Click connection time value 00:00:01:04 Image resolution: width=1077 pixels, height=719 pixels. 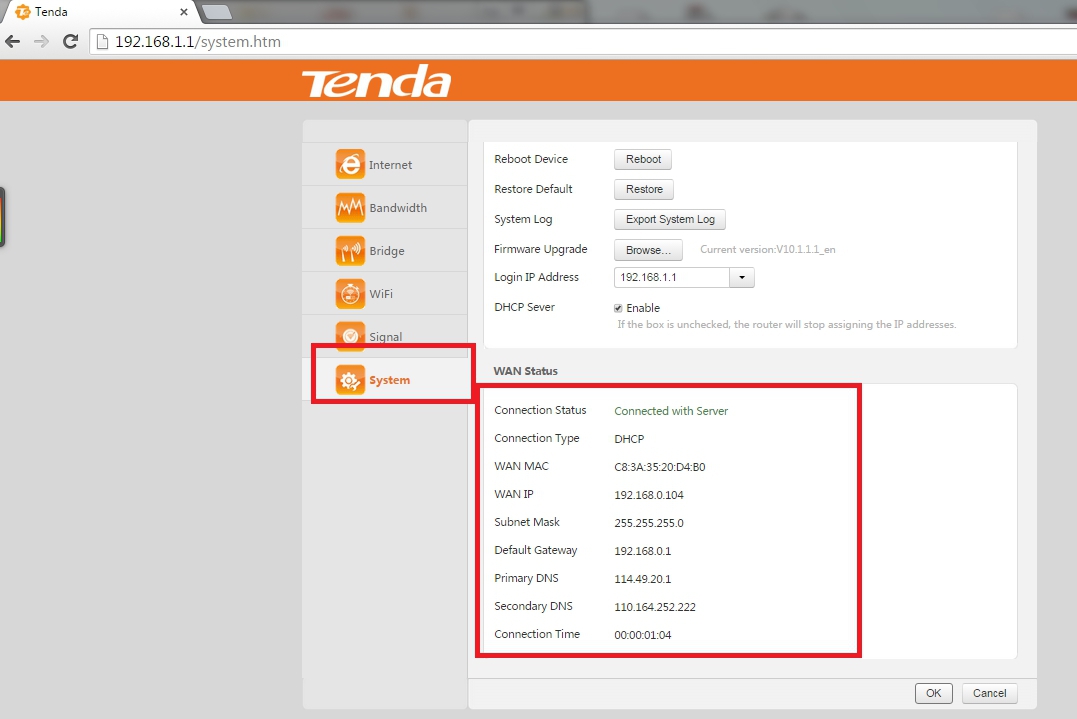[643, 635]
